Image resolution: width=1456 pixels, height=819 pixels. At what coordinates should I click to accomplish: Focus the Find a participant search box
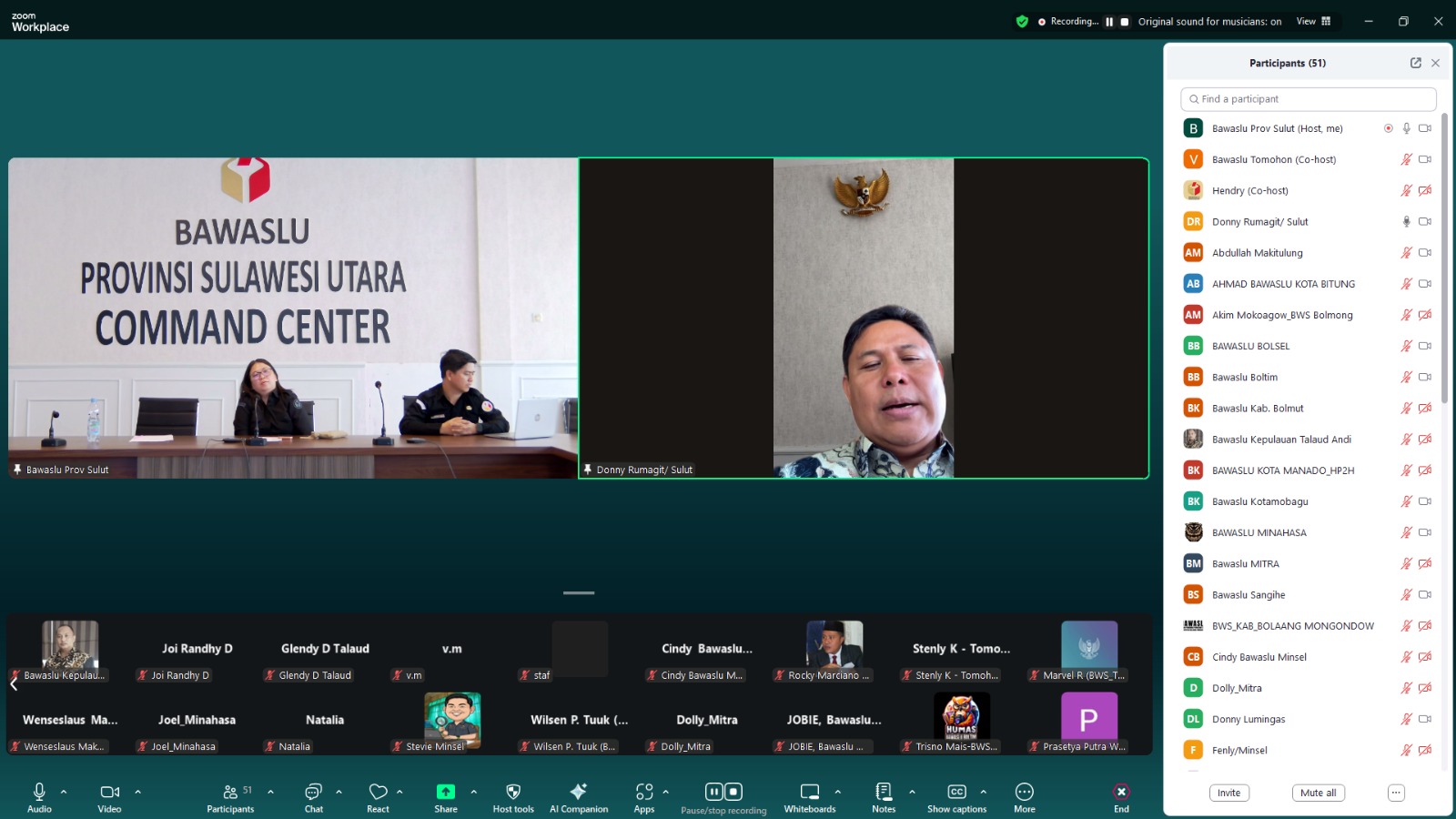[x=1309, y=99]
